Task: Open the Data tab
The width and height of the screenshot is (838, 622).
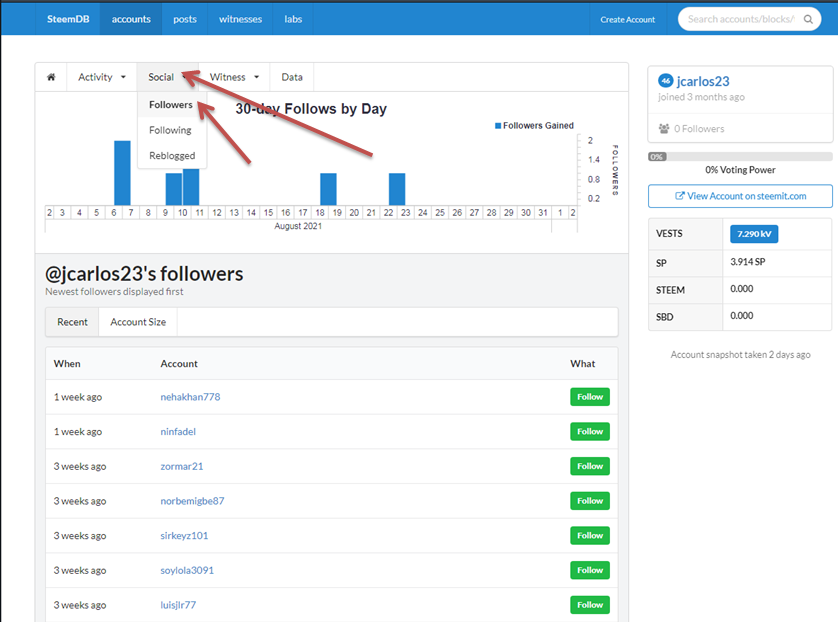Action: [x=292, y=77]
